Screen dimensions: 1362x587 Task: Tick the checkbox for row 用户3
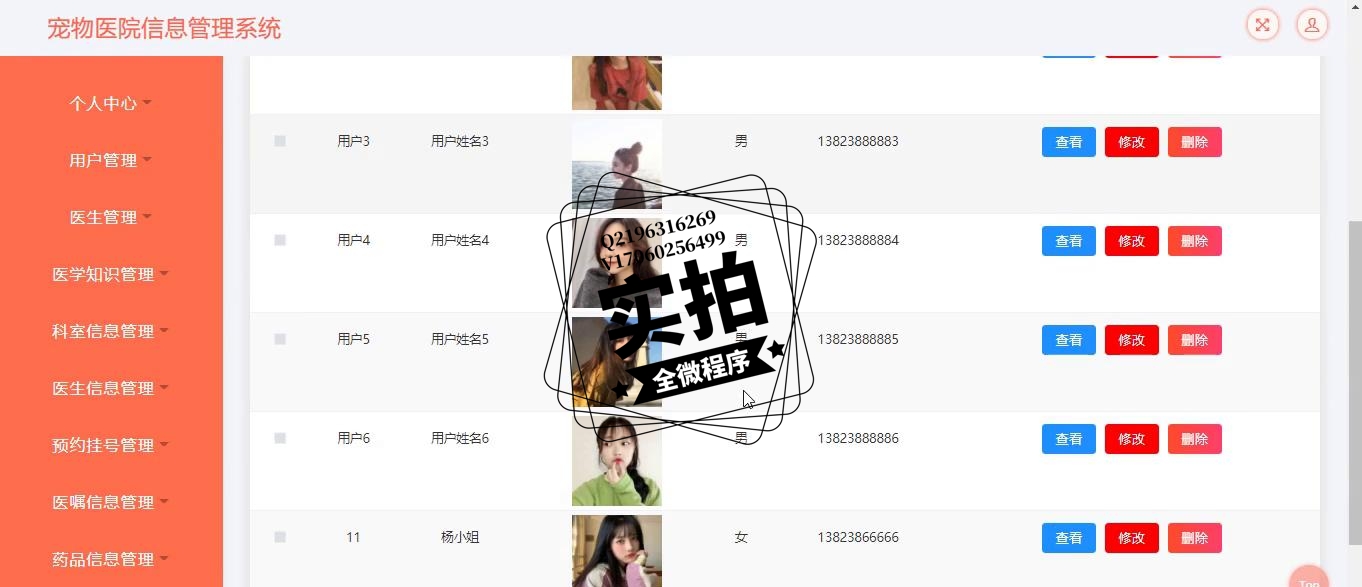click(280, 141)
